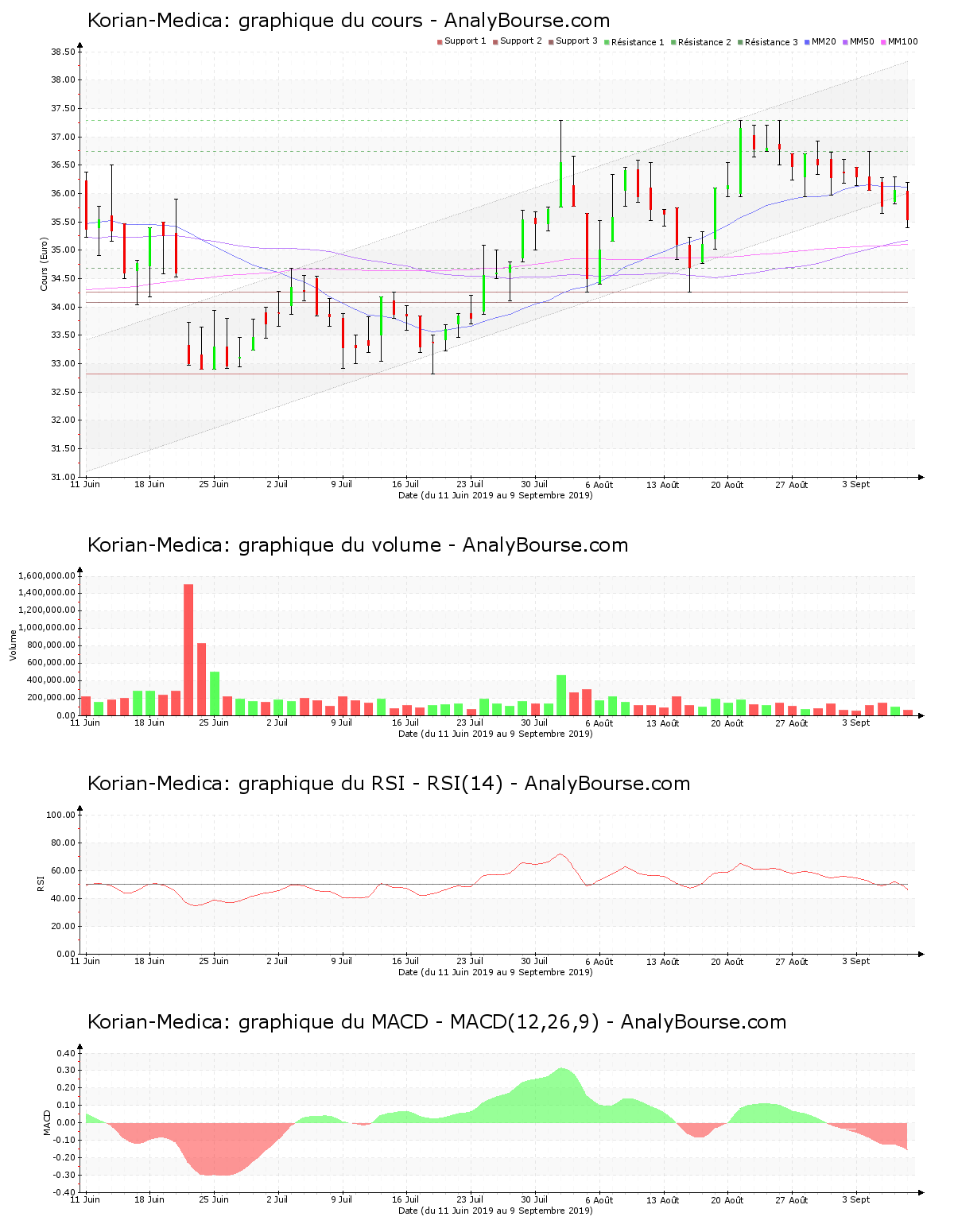Click the 31.00 price axis value

click(63, 477)
